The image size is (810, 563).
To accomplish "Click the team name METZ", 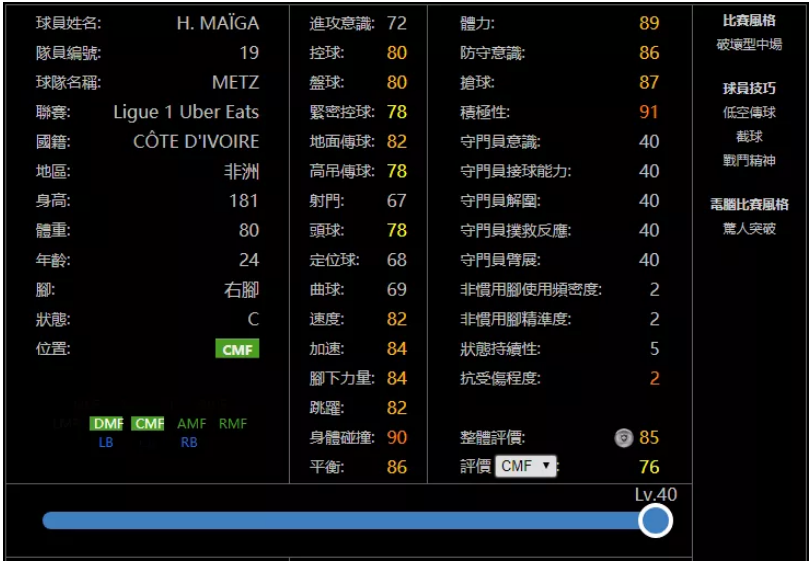I will pyautogui.click(x=236, y=83).
